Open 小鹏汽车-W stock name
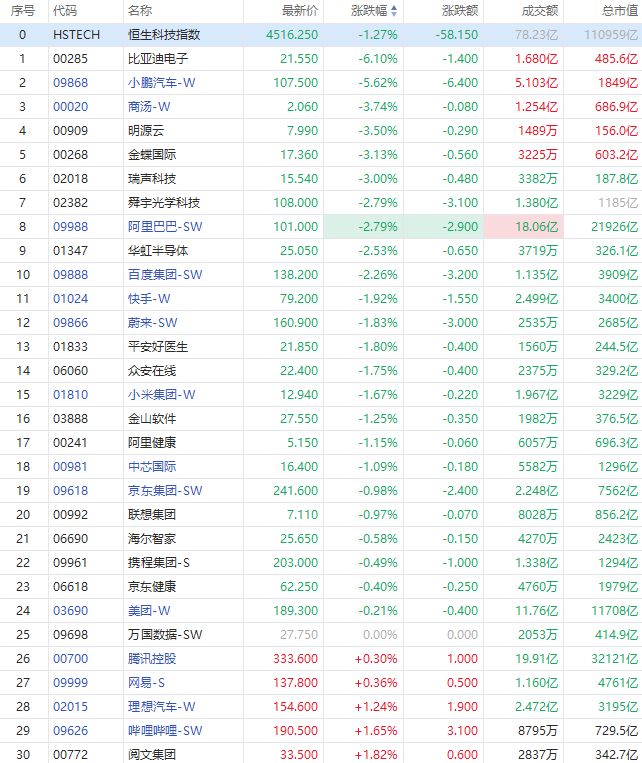The width and height of the screenshot is (642, 763). (162, 83)
